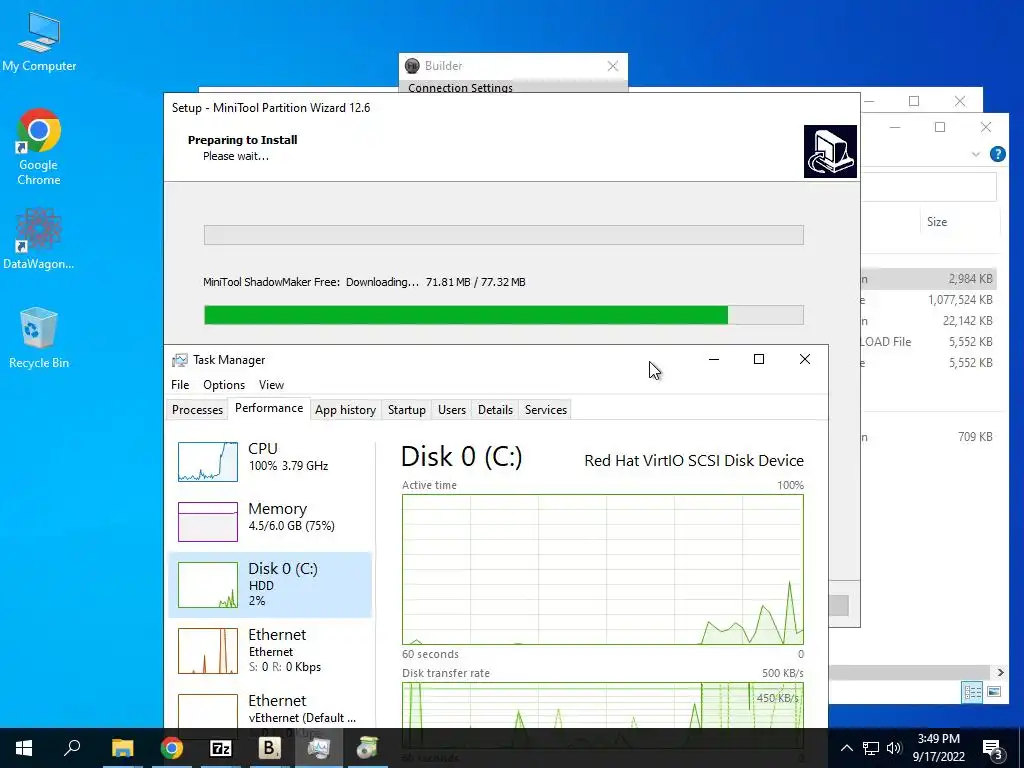The height and width of the screenshot is (768, 1024).
Task: Minimize the Task Manager window
Action: pyautogui.click(x=714, y=359)
